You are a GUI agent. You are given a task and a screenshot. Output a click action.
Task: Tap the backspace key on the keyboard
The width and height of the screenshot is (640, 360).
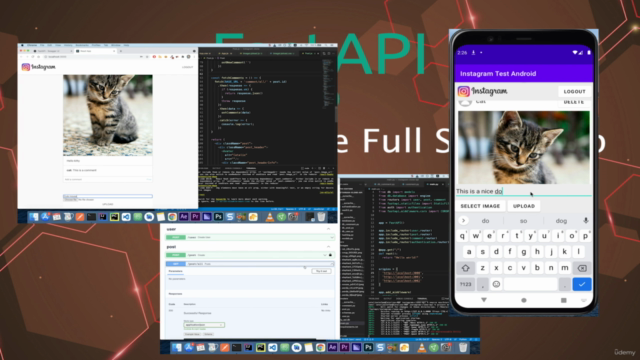coord(582,268)
